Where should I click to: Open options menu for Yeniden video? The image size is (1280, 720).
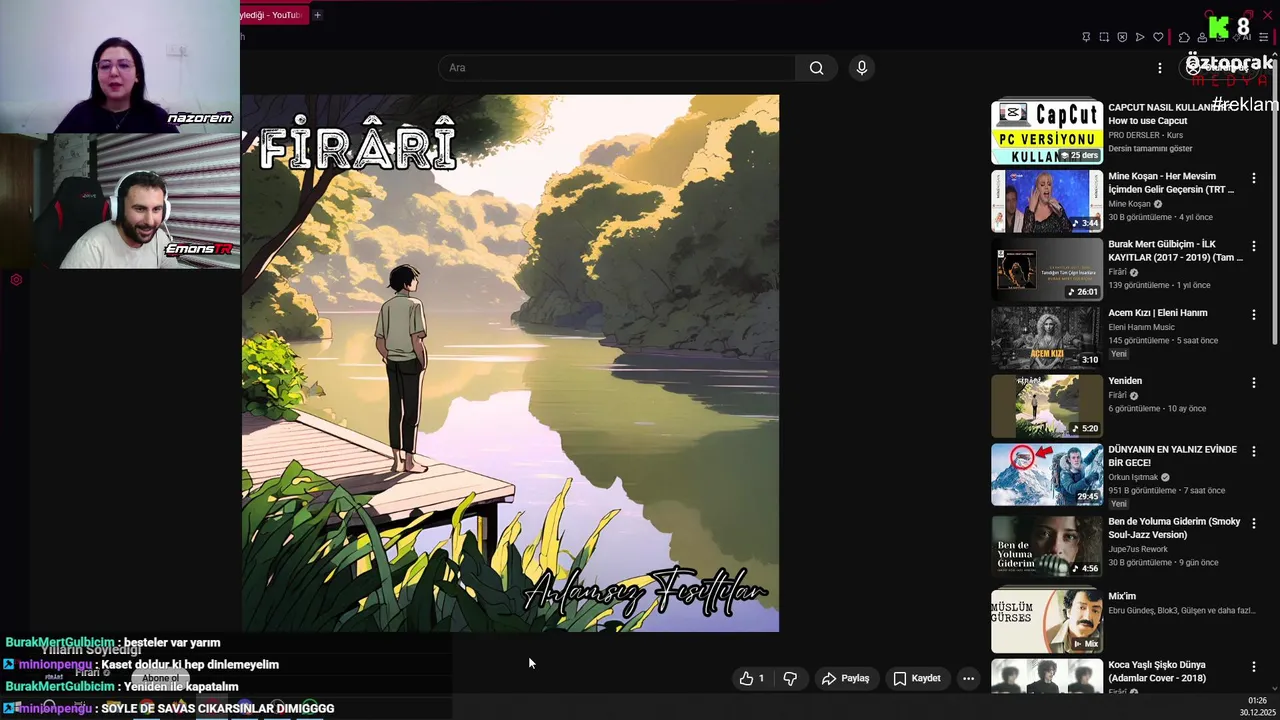pyautogui.click(x=1254, y=382)
